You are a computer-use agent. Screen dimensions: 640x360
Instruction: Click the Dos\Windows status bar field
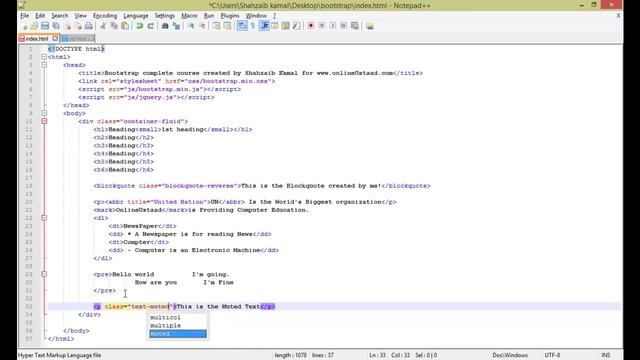click(510, 355)
